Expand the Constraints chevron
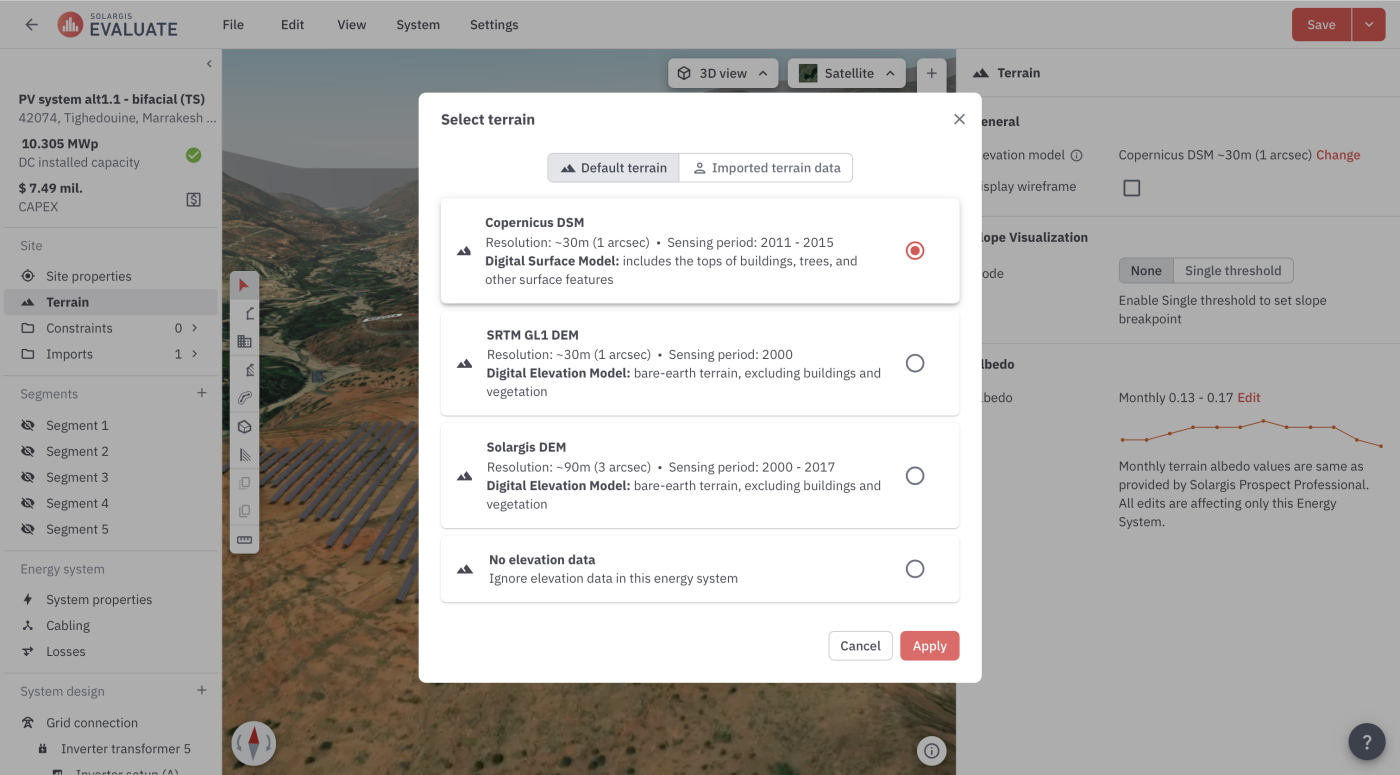Viewport: 1400px width, 775px height. pyautogui.click(x=194, y=328)
